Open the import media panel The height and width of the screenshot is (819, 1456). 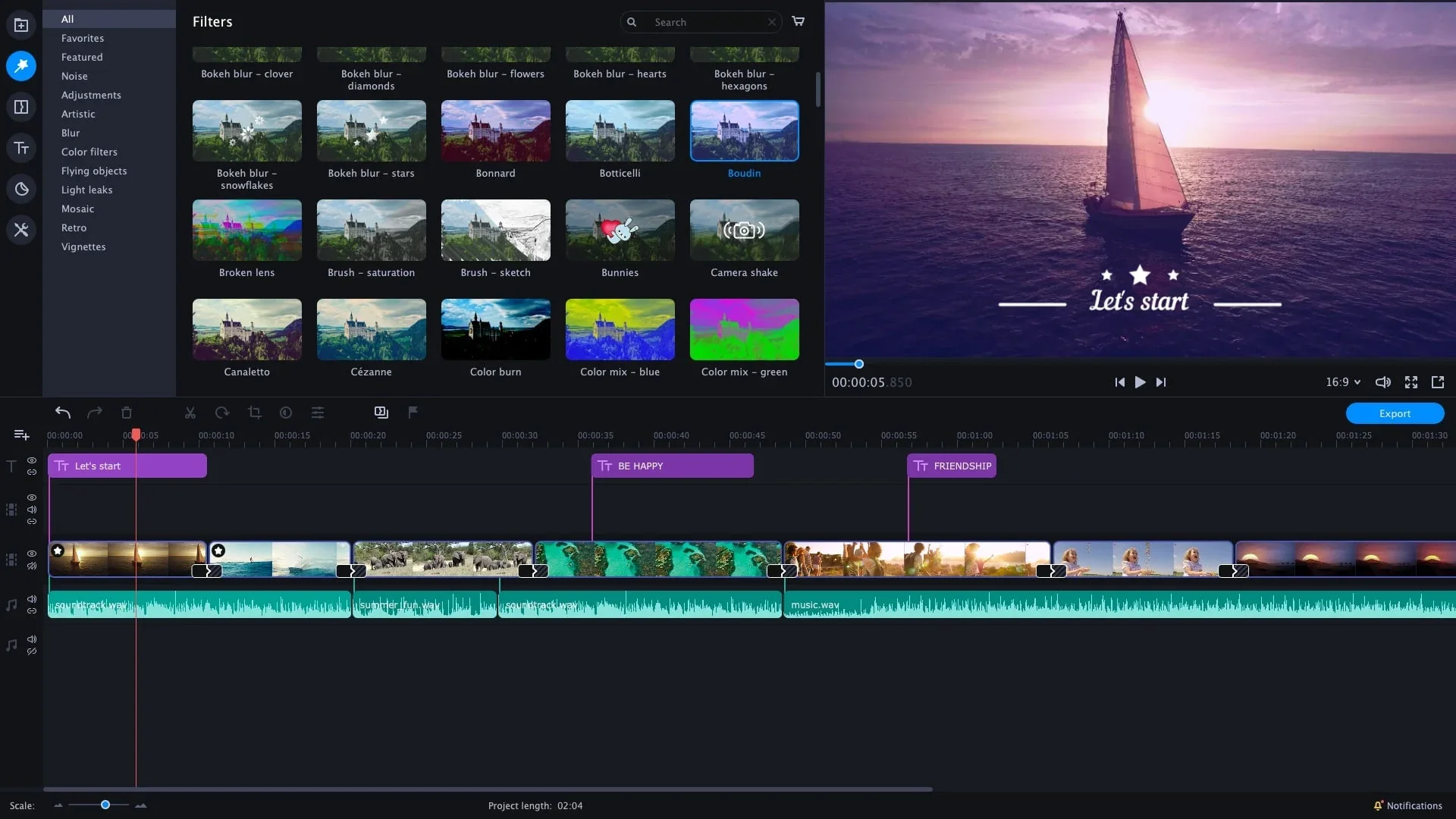pyautogui.click(x=21, y=25)
